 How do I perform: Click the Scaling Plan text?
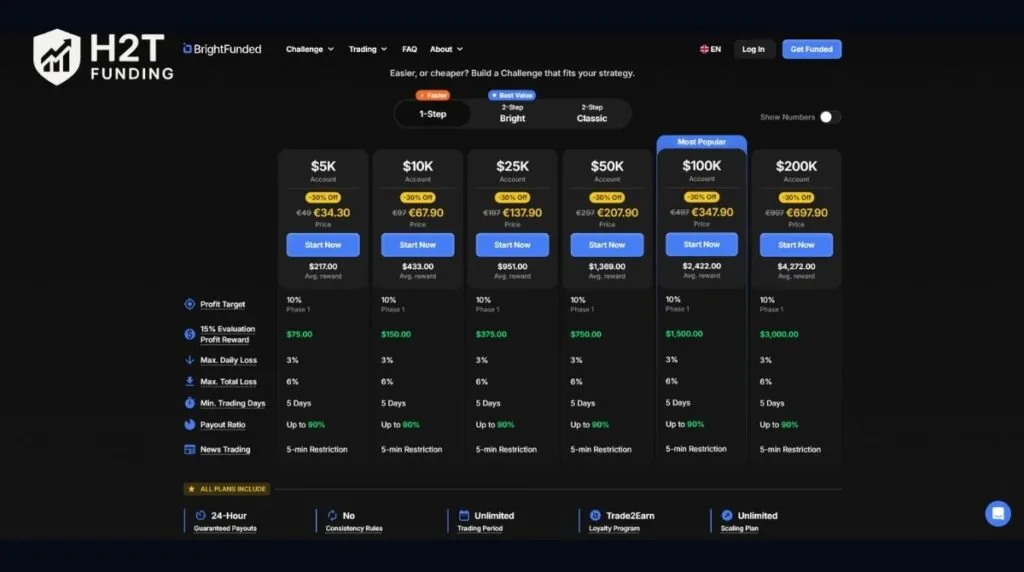[x=739, y=528]
